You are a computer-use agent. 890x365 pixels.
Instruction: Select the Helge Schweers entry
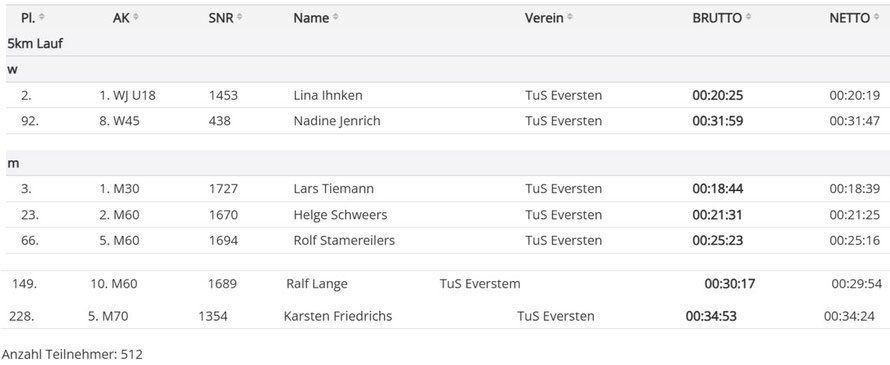click(448, 215)
